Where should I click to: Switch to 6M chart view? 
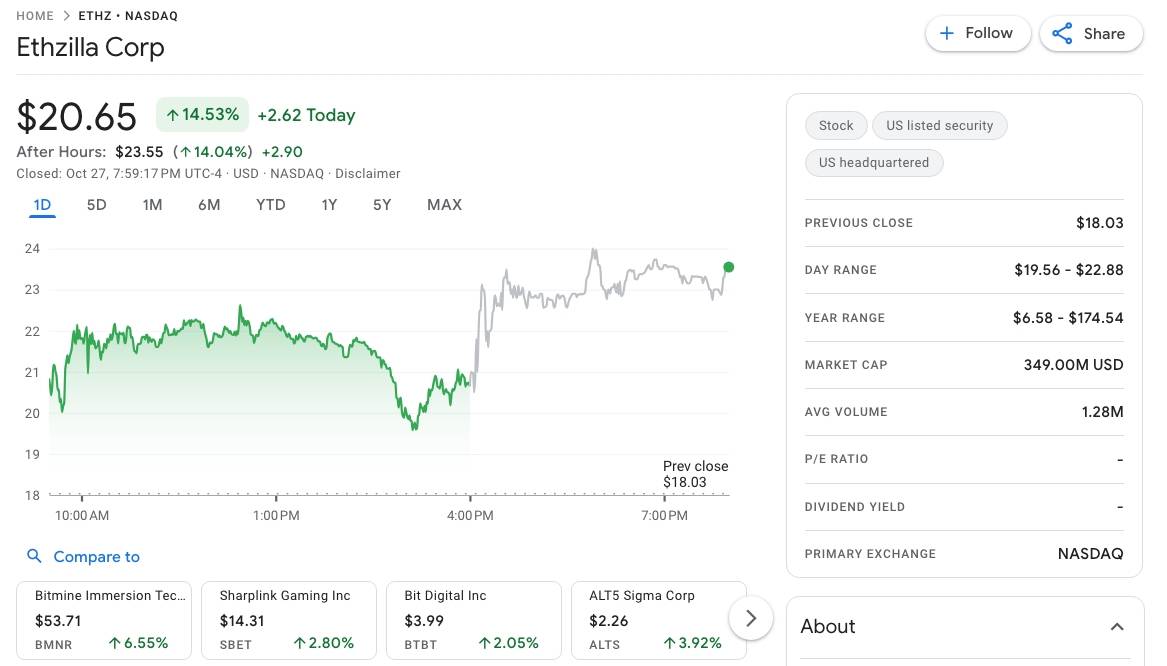click(209, 205)
